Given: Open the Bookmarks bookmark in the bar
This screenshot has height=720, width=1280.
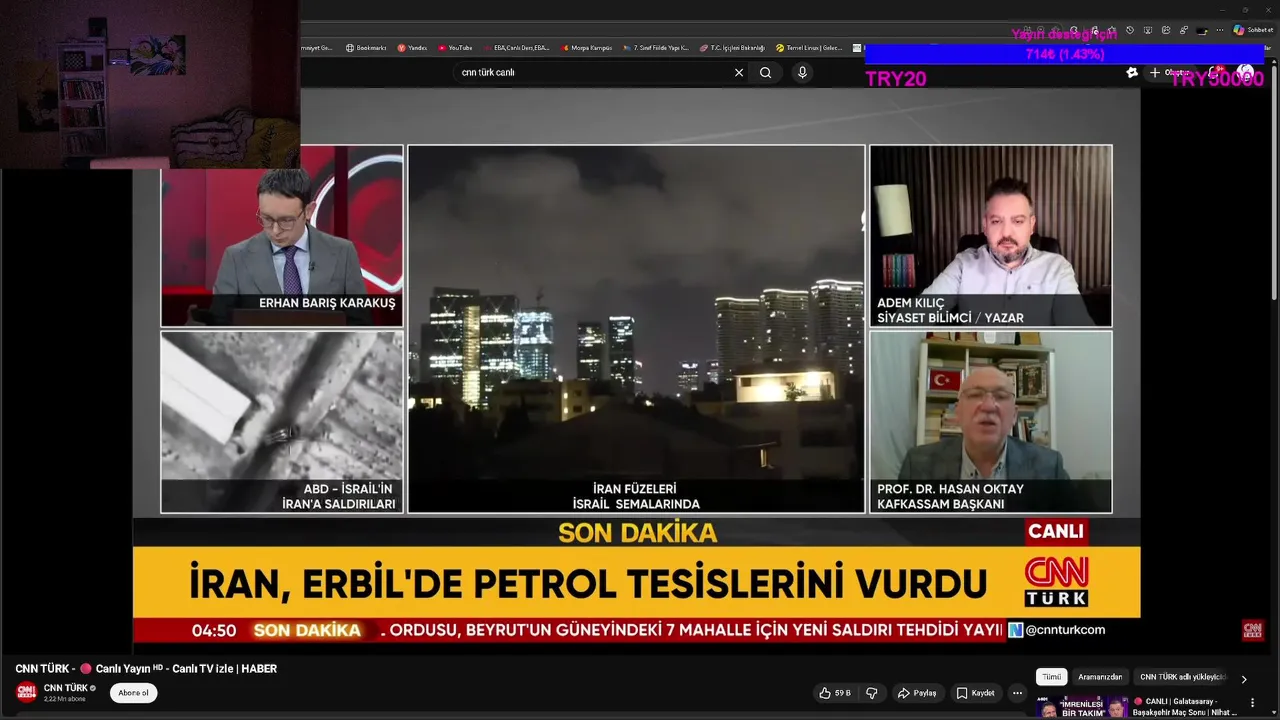Looking at the screenshot, I should coord(366,48).
